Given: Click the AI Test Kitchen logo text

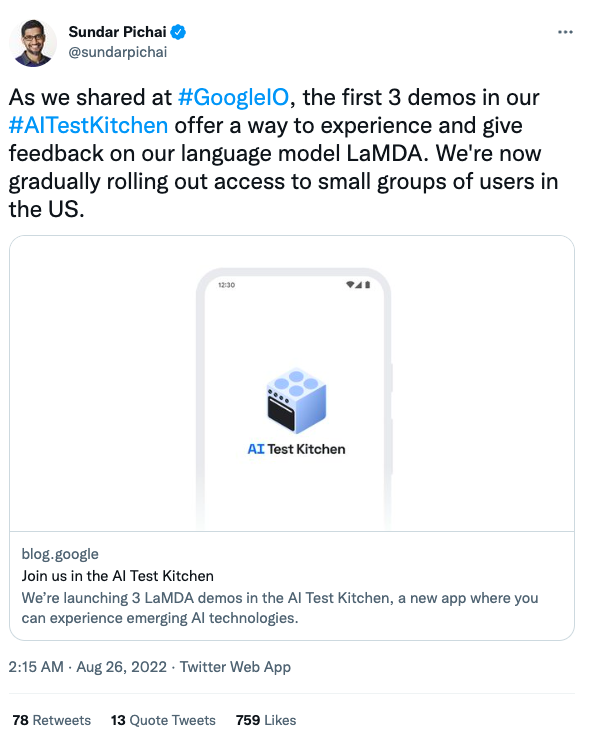Looking at the screenshot, I should pyautogui.click(x=296, y=449).
